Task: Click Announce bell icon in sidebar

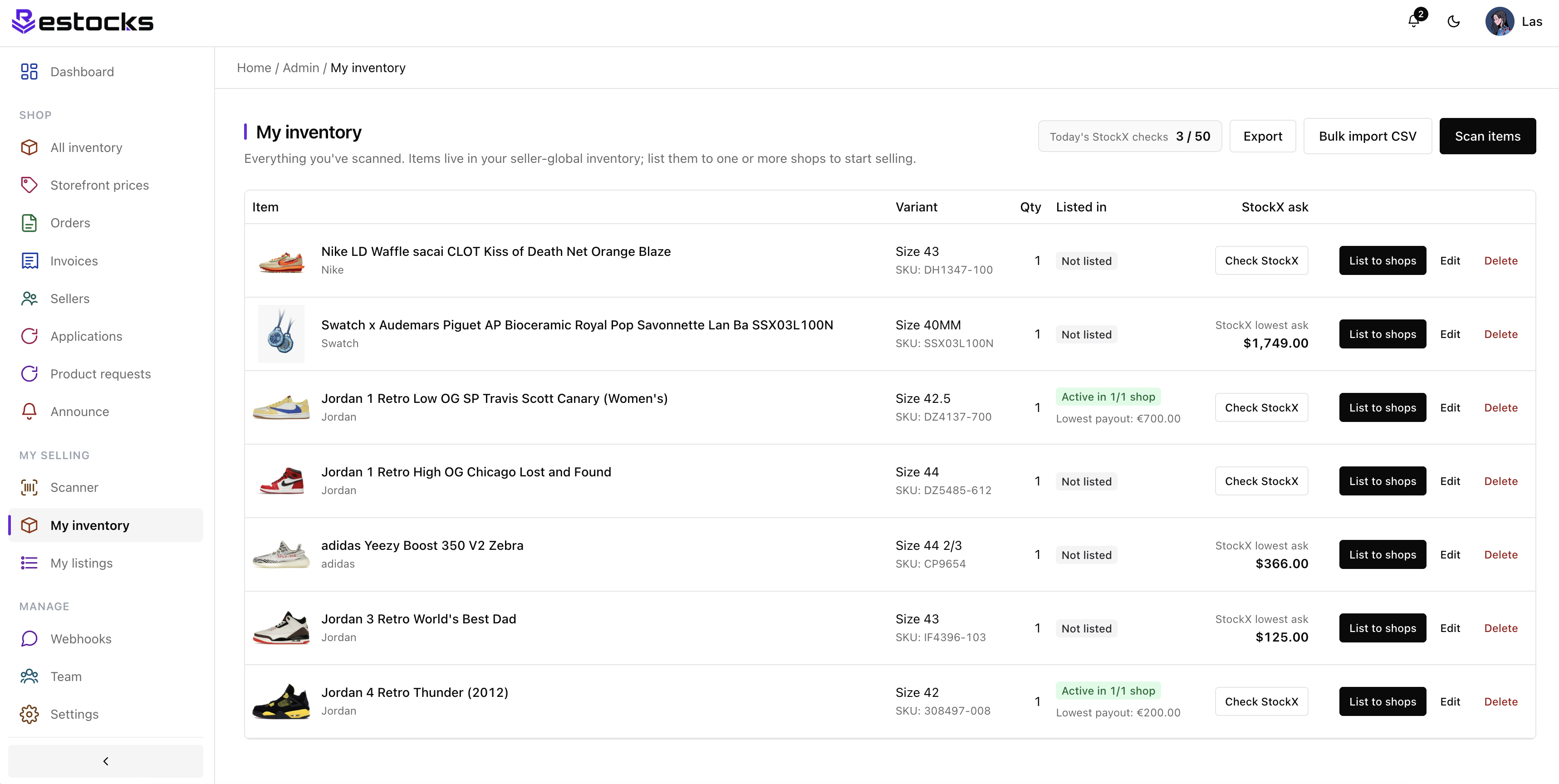Action: (x=29, y=411)
